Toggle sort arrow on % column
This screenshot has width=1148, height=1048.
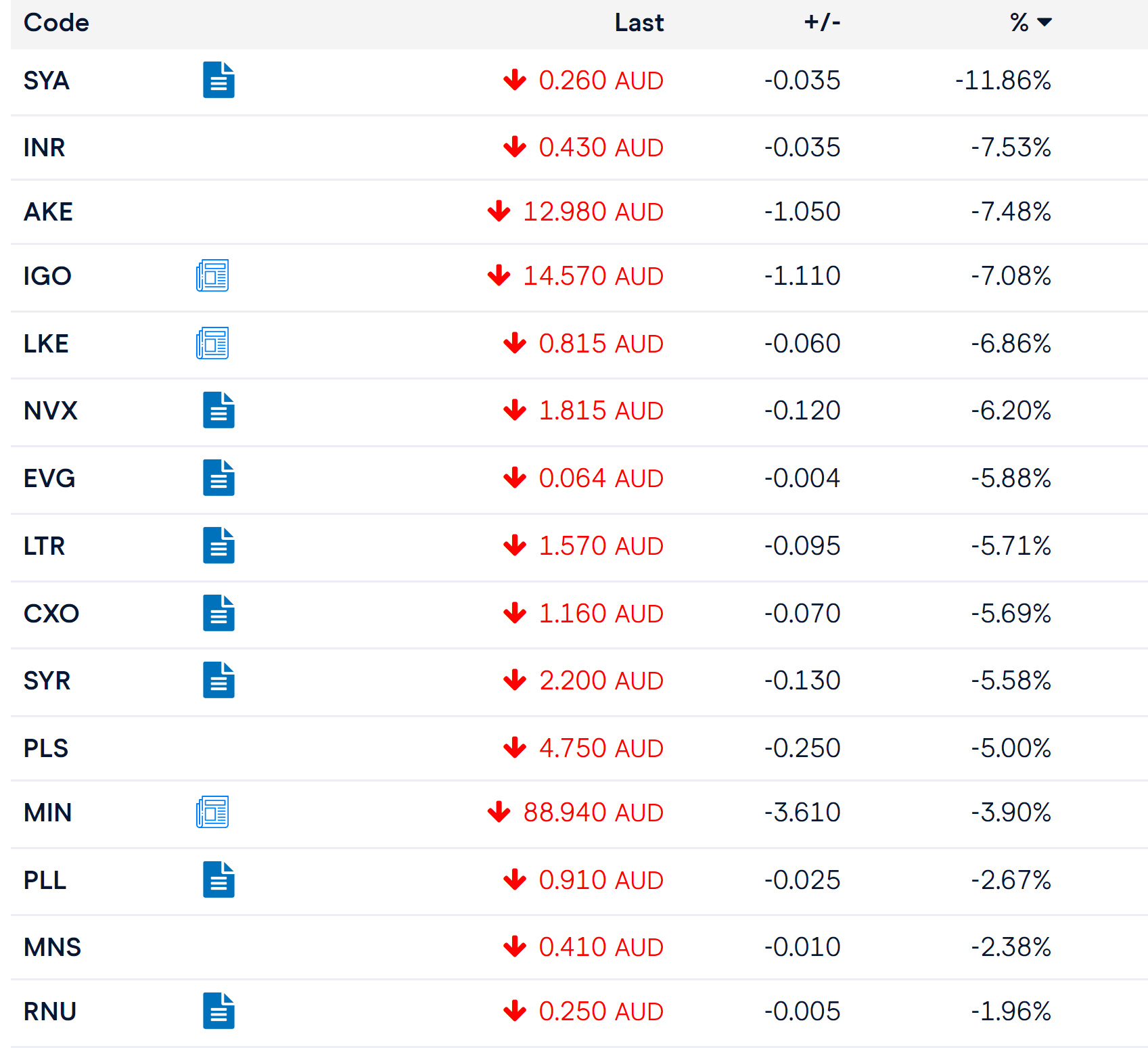[x=1044, y=22]
